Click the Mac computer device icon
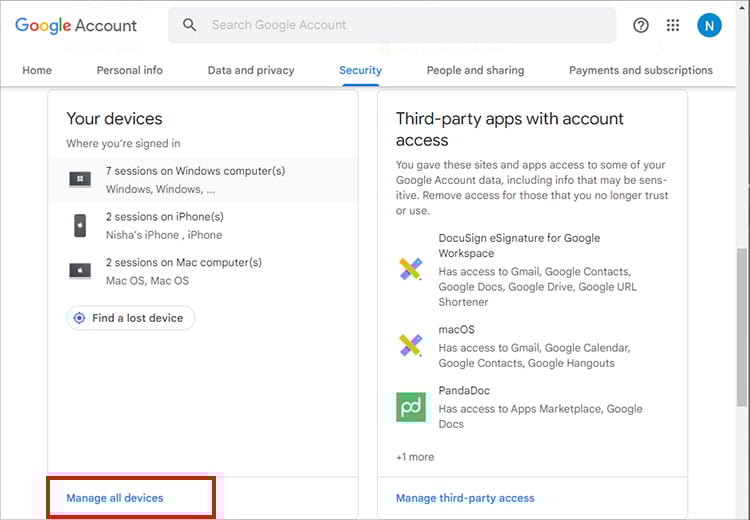The height and width of the screenshot is (520, 750). [x=80, y=271]
